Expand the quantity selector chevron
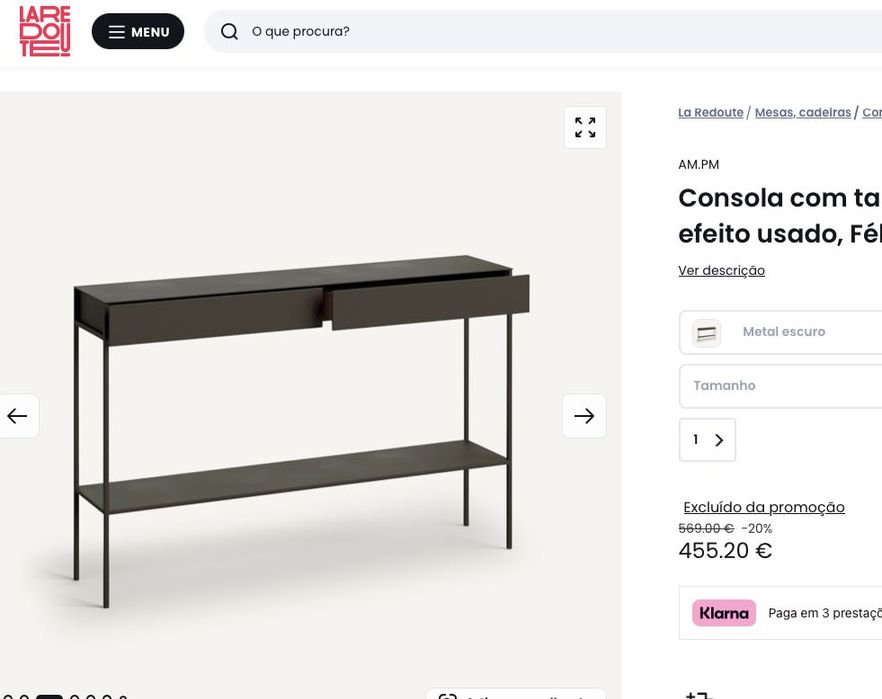Image resolution: width=882 pixels, height=699 pixels. point(719,440)
